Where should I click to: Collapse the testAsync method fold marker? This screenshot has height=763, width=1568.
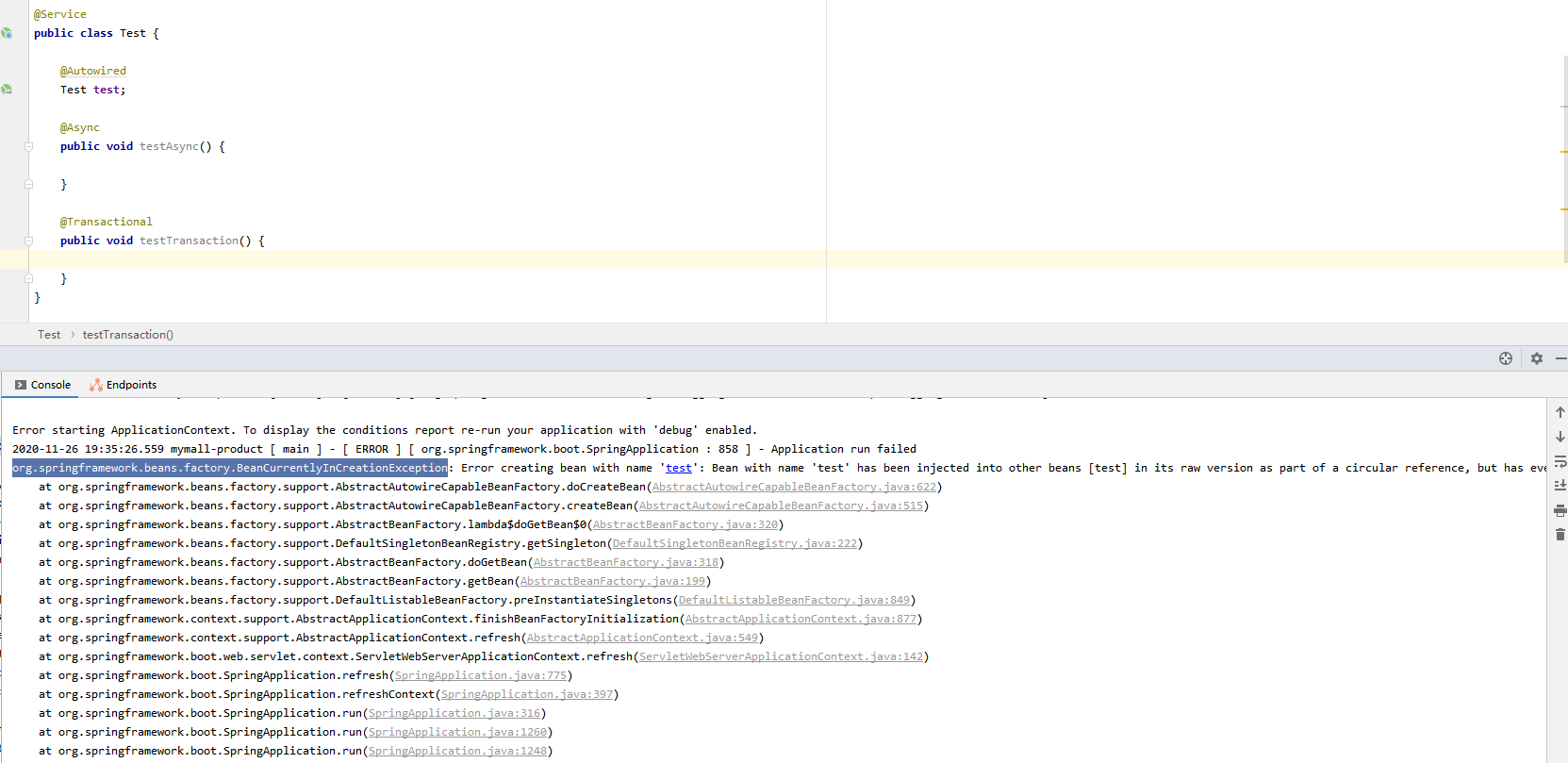point(28,146)
